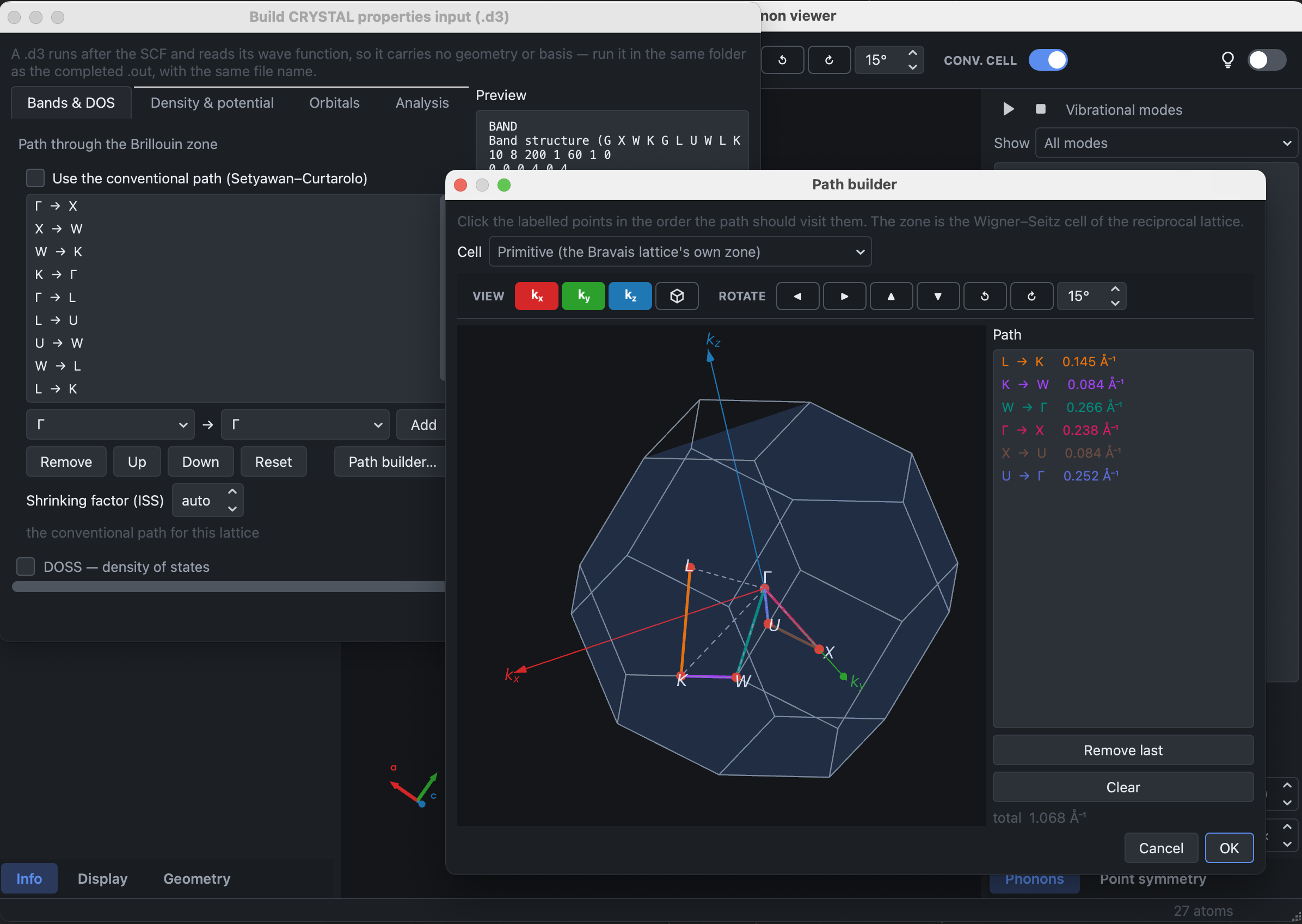Toggle the CONV. CELL switch
Image resolution: width=1302 pixels, height=924 pixels.
[1048, 60]
